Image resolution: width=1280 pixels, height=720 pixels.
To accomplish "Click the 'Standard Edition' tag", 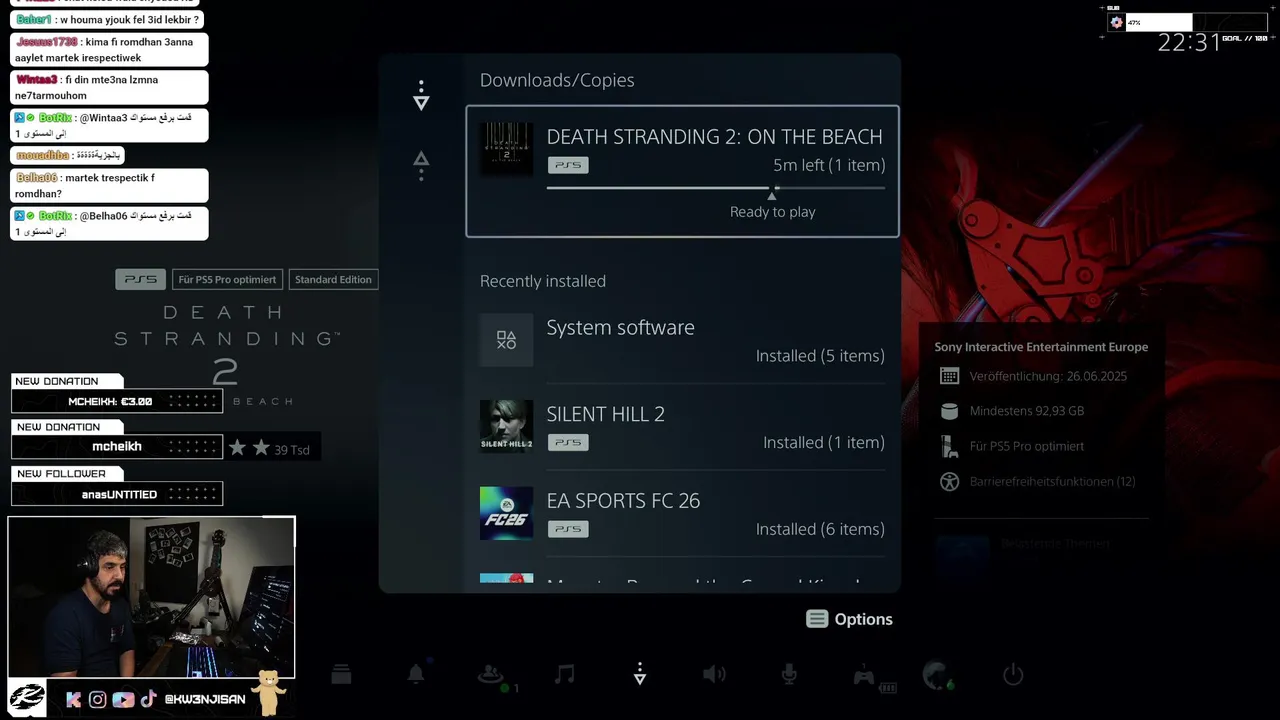I will point(333,279).
